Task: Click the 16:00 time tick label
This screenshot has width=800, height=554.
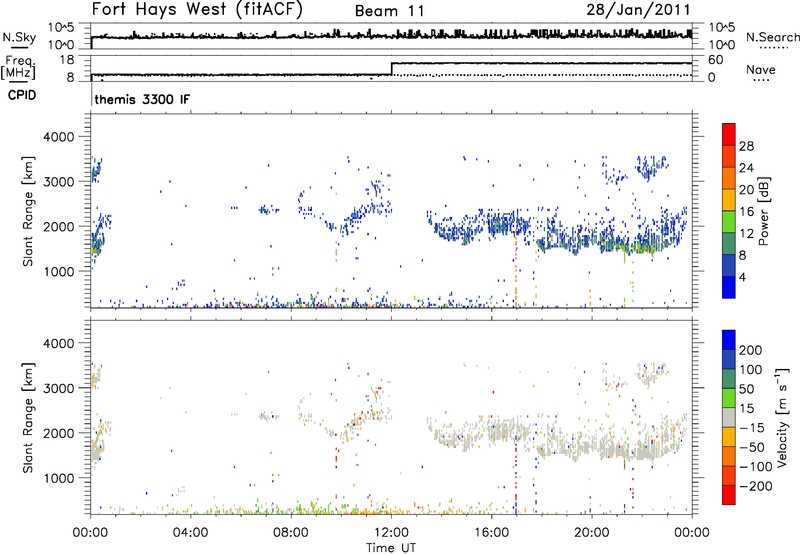Action: (491, 533)
